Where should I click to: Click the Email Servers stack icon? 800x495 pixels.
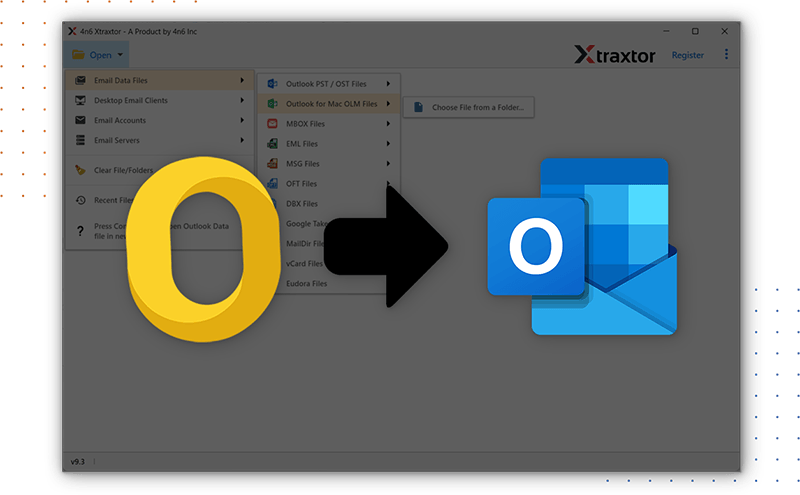pyautogui.click(x=80, y=140)
